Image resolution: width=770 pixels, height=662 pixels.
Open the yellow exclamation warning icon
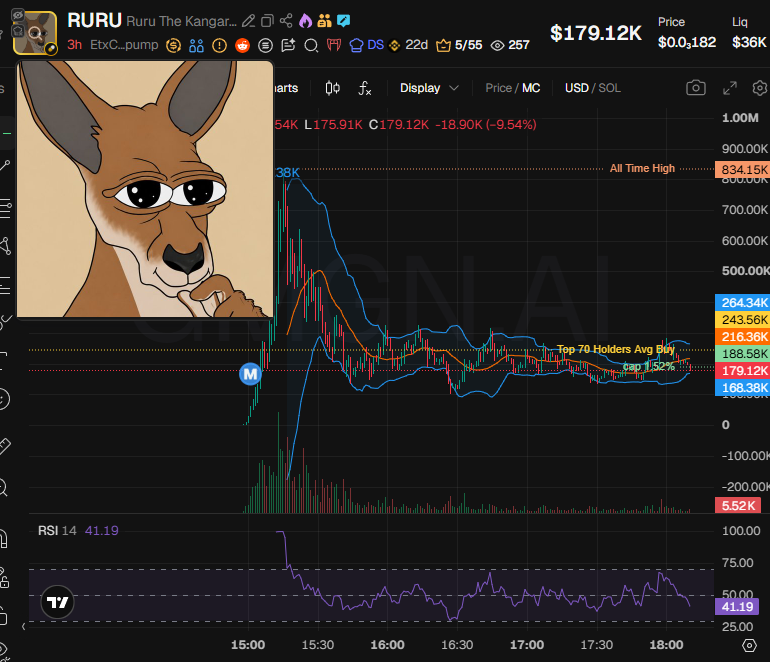(219, 46)
